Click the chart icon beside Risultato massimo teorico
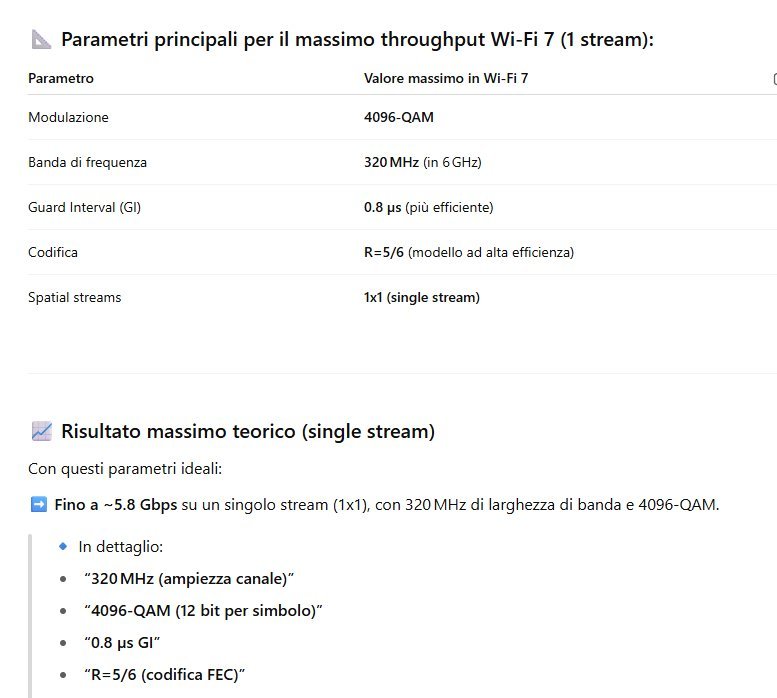The width and height of the screenshot is (777, 698). click(41, 431)
